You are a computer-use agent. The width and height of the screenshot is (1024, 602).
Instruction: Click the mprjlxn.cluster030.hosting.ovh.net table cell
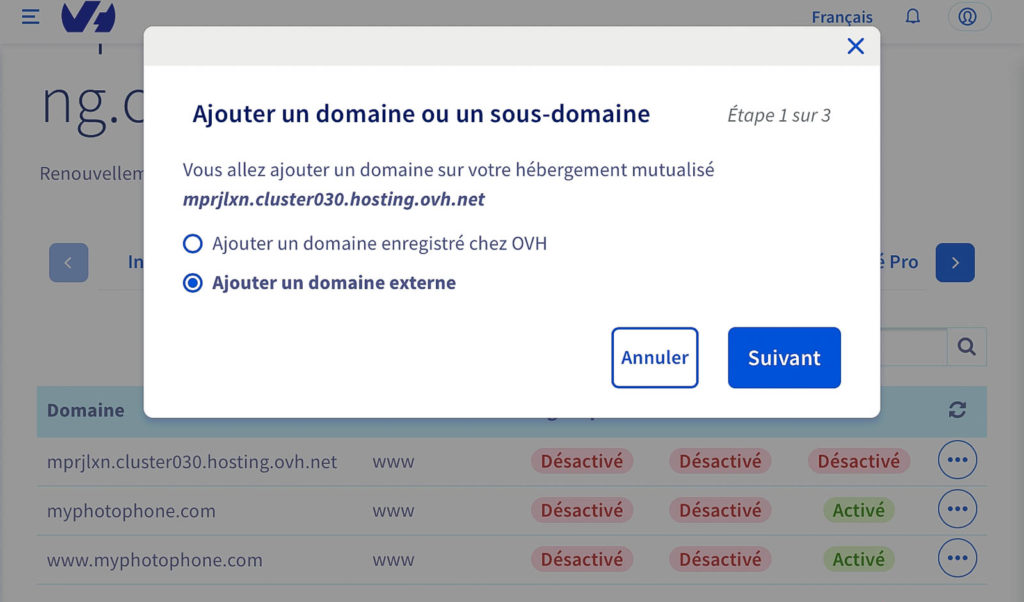pyautogui.click(x=192, y=462)
